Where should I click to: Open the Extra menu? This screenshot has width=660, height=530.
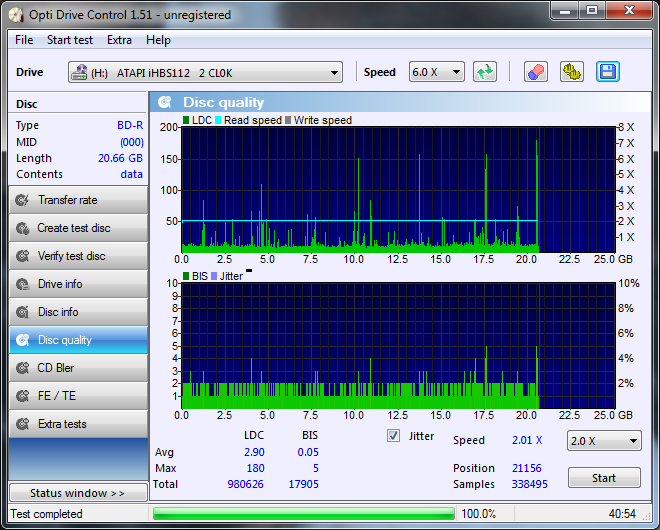(x=119, y=40)
